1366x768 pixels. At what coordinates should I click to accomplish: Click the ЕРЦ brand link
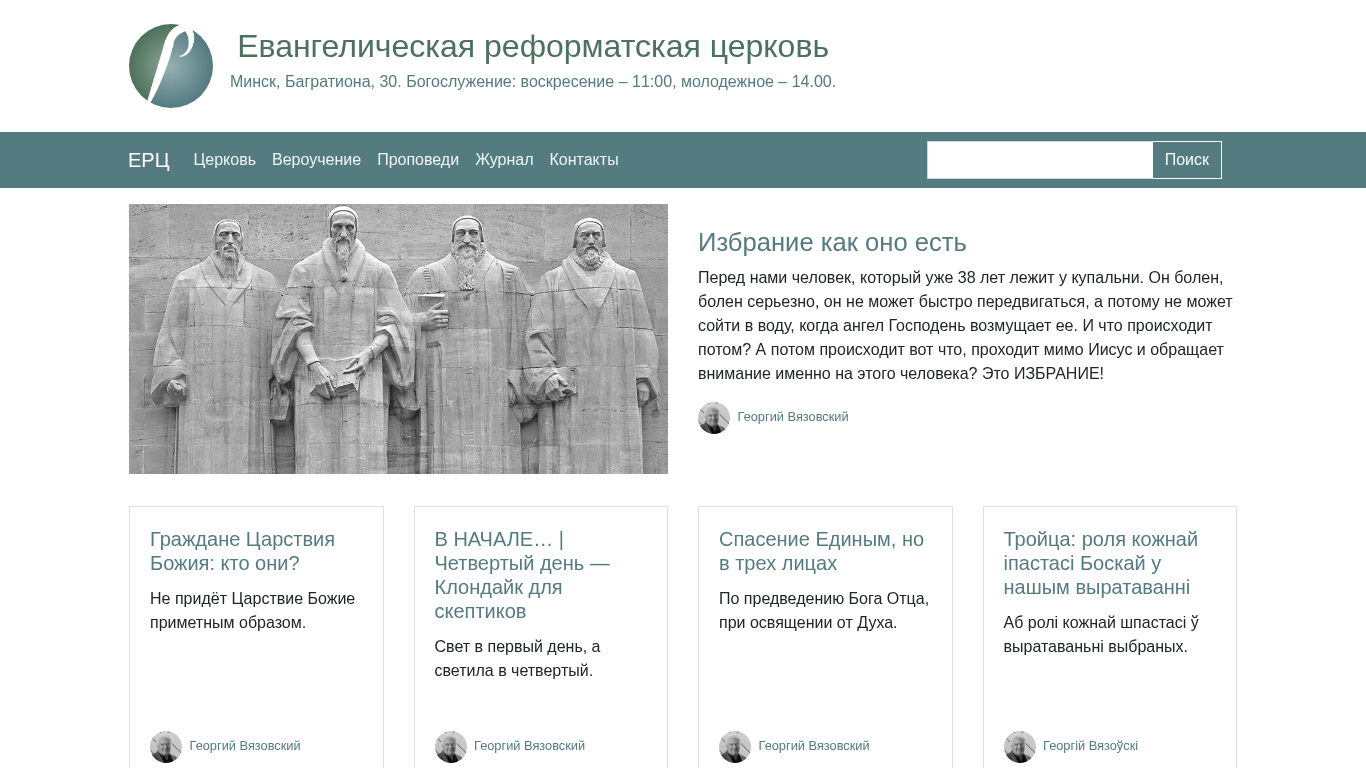[x=149, y=160]
